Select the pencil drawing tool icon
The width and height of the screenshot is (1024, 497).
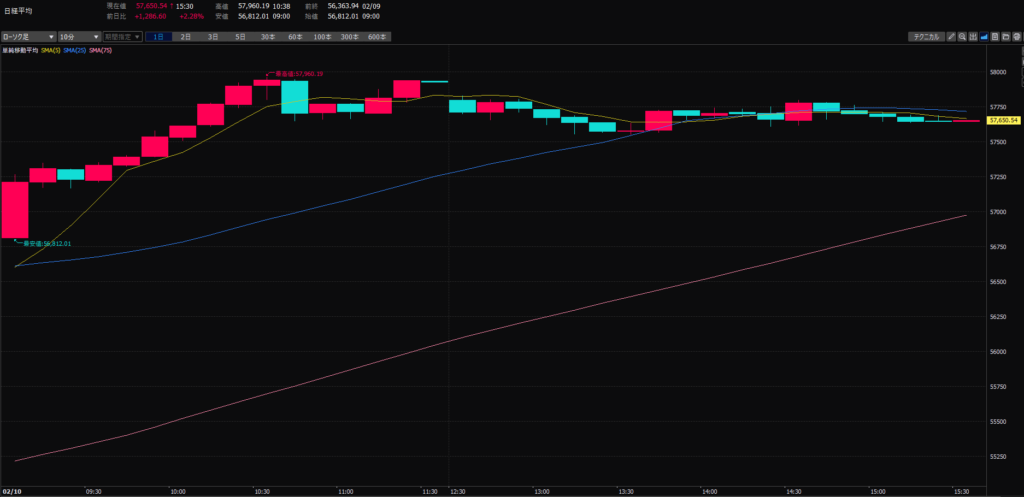click(x=951, y=37)
